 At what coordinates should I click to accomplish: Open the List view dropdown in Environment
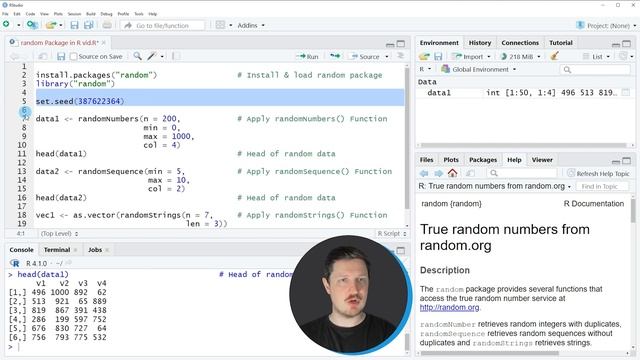pos(597,56)
